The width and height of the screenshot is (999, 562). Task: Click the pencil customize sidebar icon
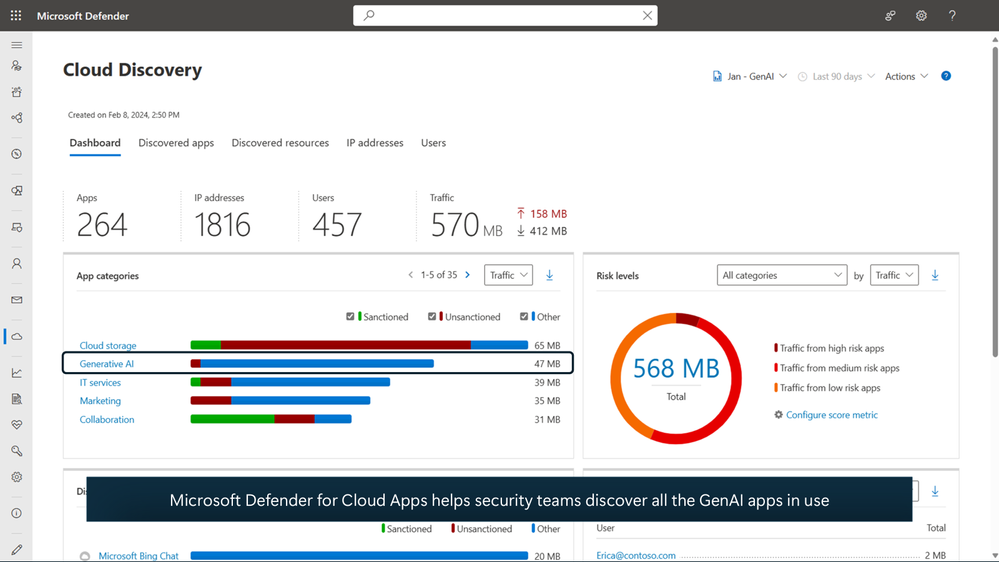(17, 549)
